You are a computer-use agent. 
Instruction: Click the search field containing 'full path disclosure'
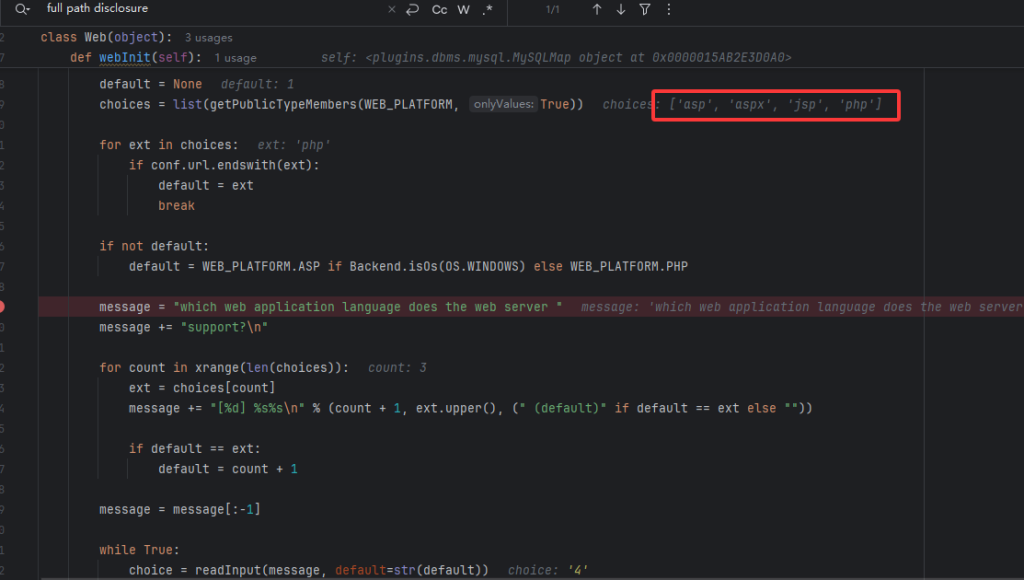tap(200, 9)
